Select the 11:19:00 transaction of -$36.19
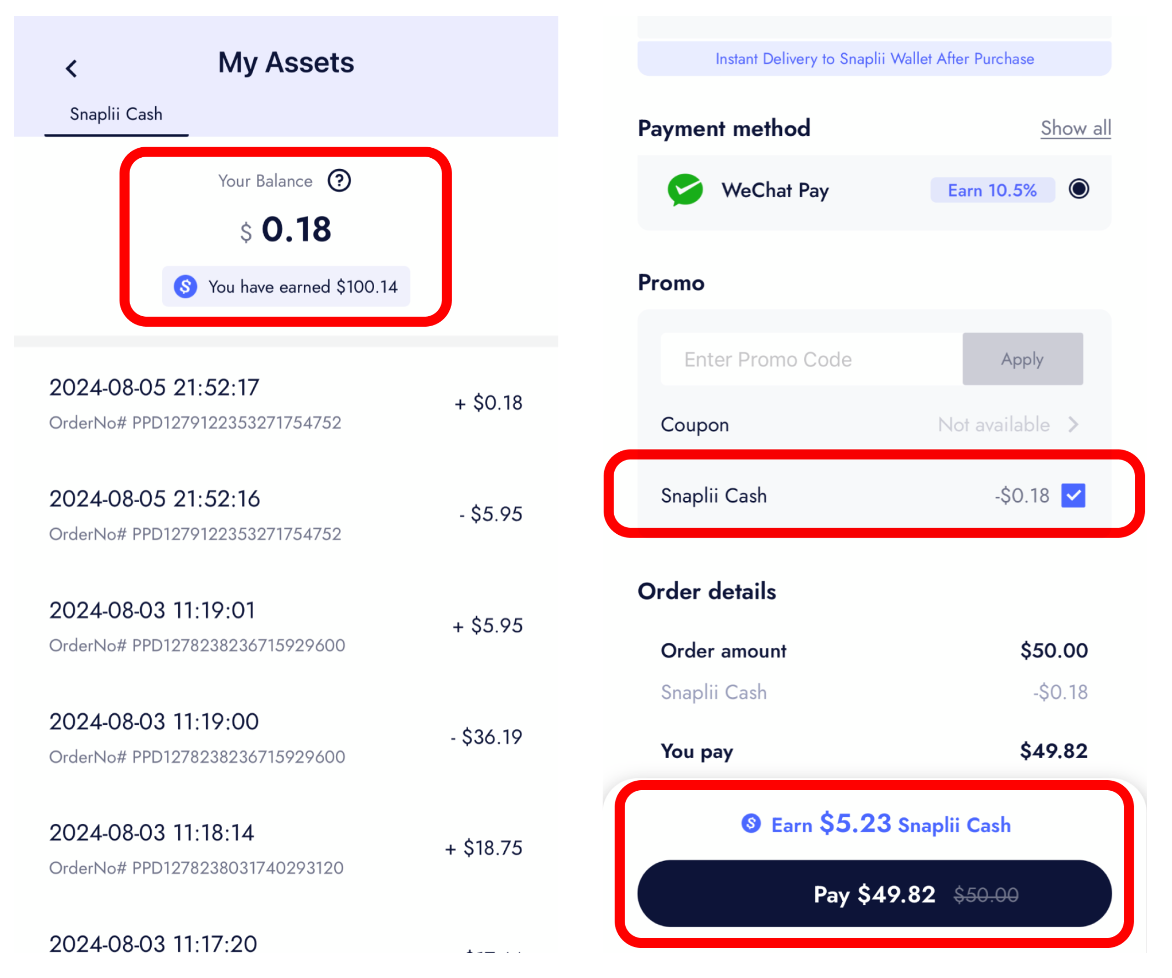 [x=285, y=738]
